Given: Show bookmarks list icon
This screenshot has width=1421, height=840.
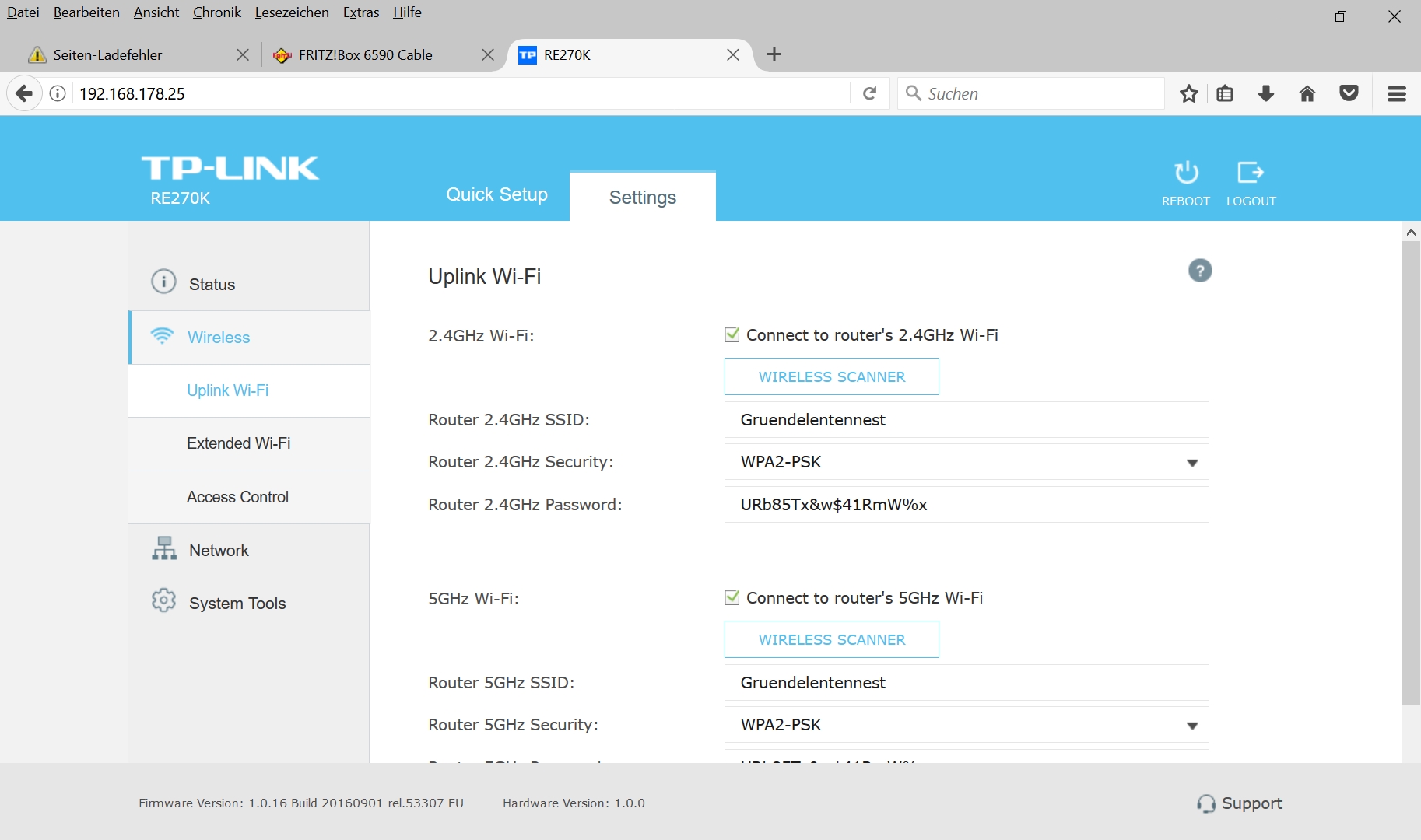Looking at the screenshot, I should pyautogui.click(x=1225, y=94).
